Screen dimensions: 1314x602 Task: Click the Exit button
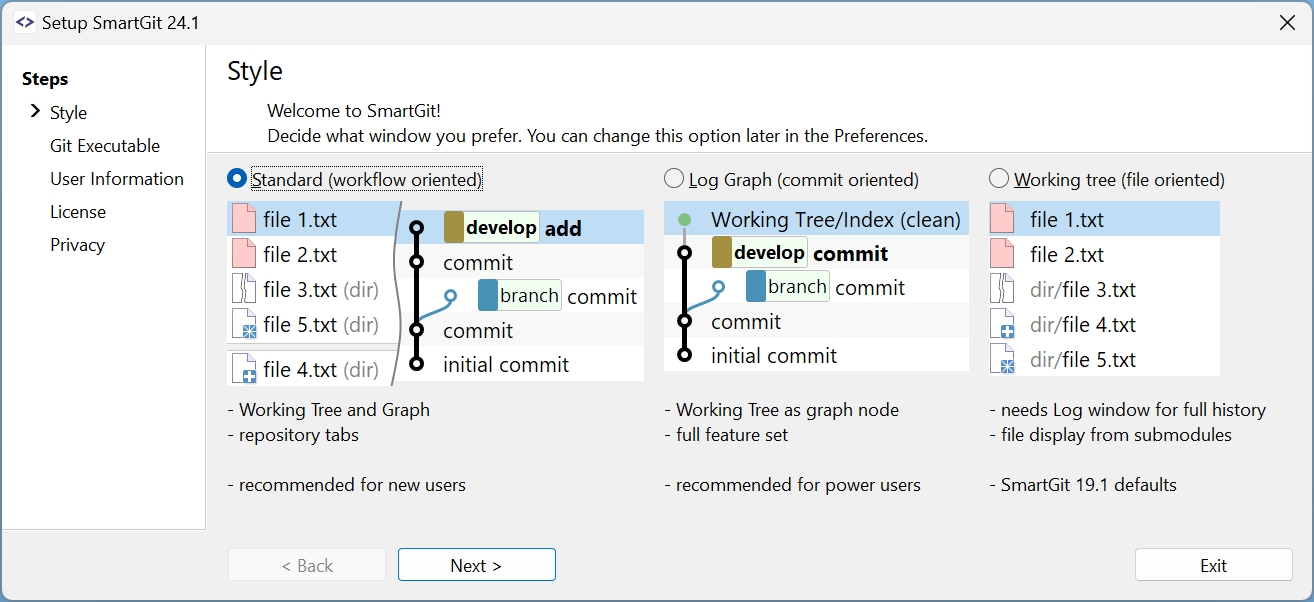coord(1213,564)
